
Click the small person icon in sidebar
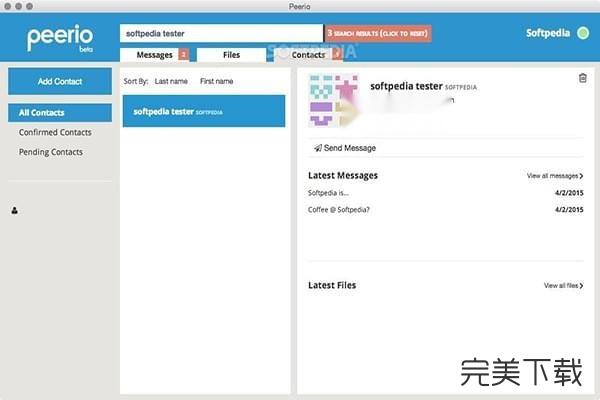[x=15, y=211]
